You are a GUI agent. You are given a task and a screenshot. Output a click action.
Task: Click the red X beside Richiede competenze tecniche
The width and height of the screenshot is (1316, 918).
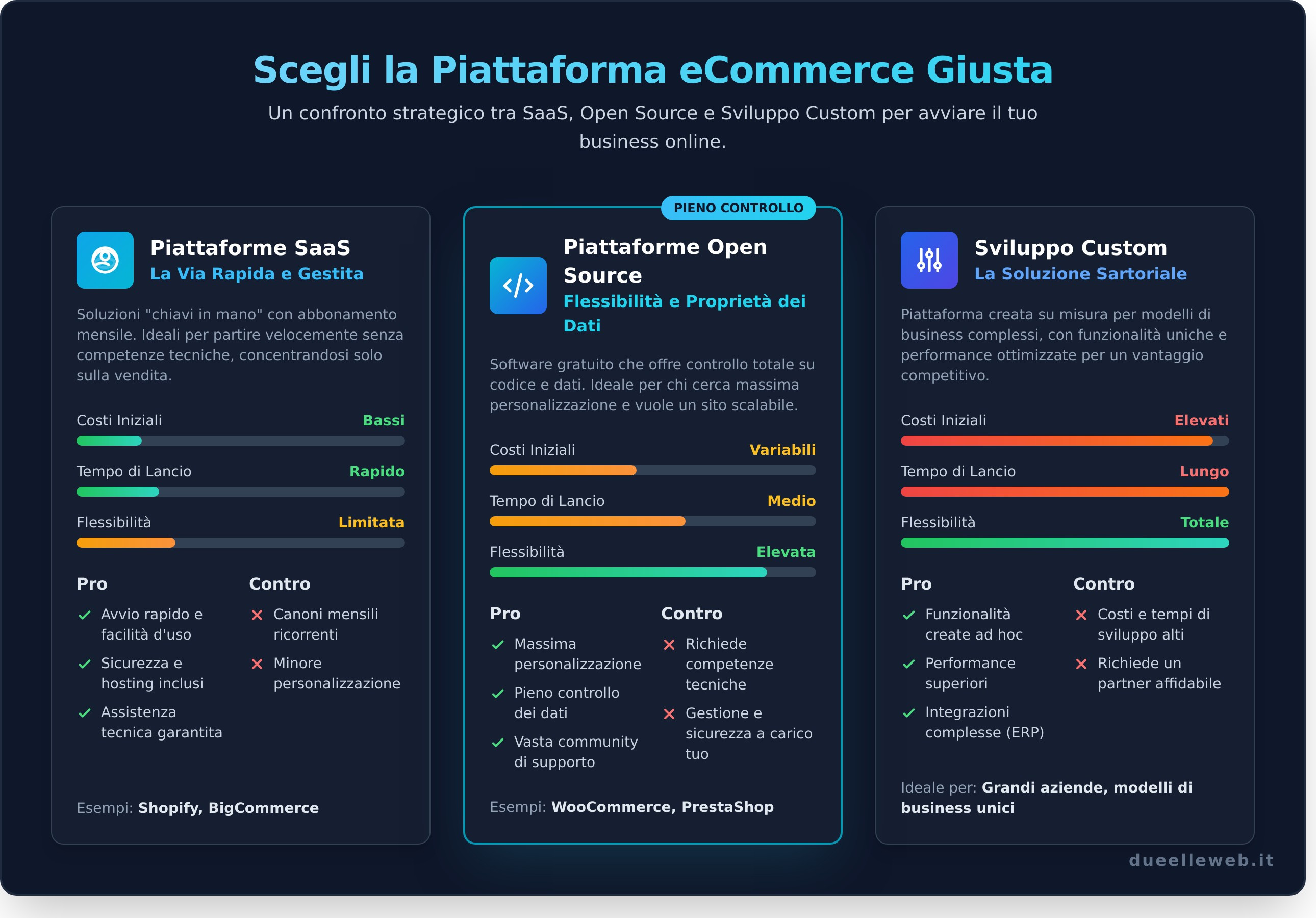pos(669,645)
